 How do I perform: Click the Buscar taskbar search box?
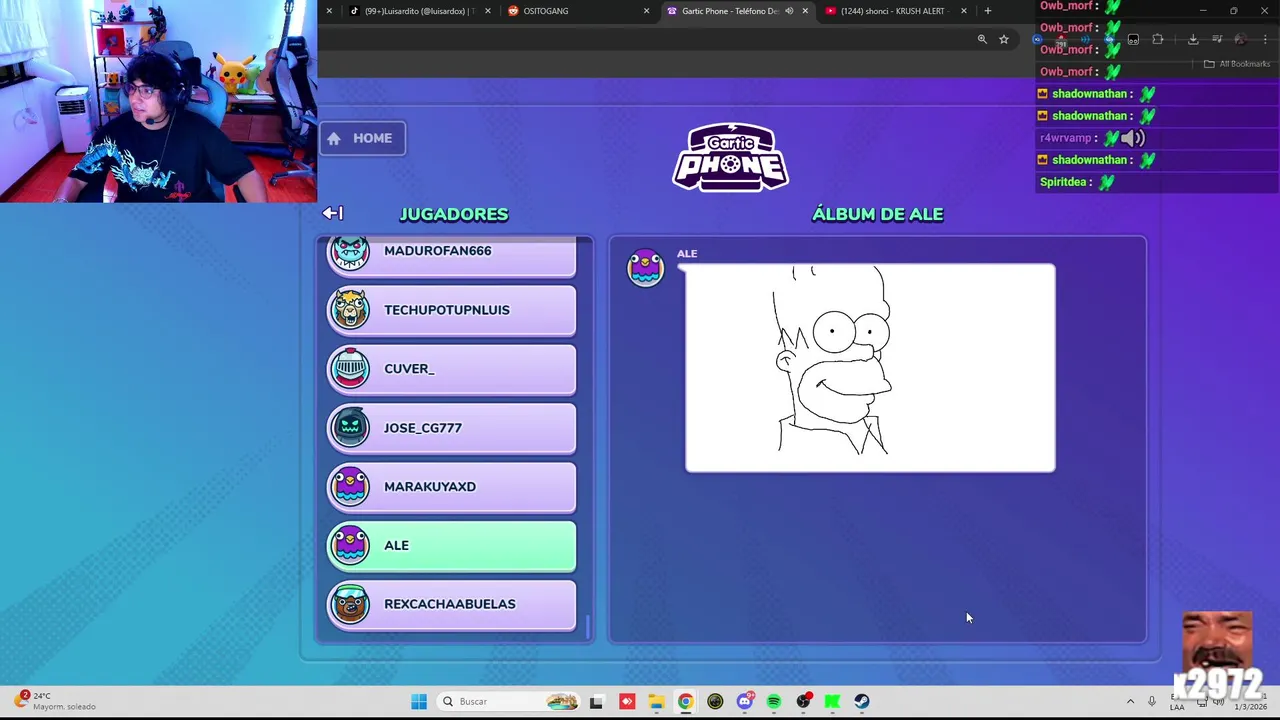tap(510, 701)
